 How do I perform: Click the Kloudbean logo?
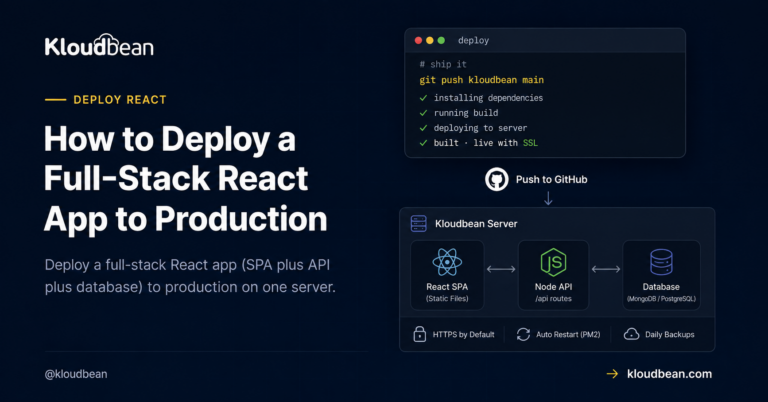pyautogui.click(x=99, y=46)
